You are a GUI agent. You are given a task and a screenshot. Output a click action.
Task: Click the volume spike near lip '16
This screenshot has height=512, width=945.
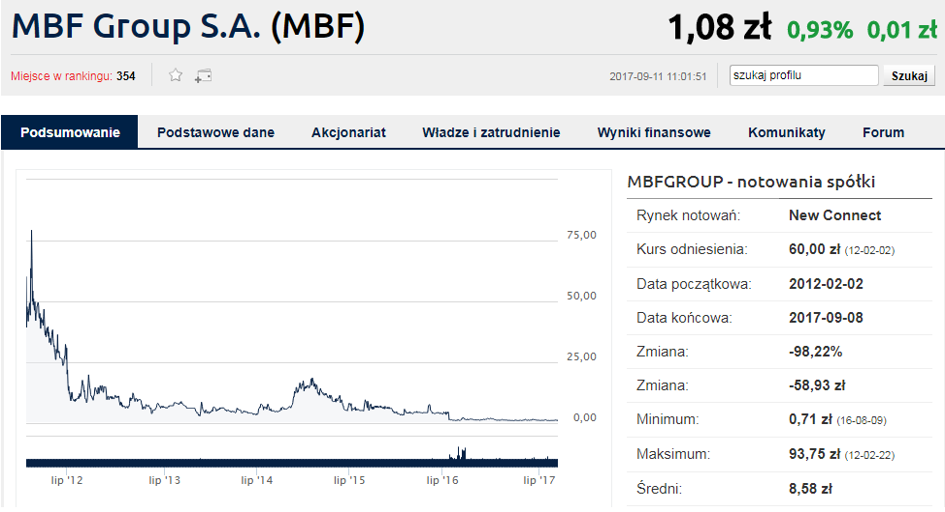click(x=461, y=453)
